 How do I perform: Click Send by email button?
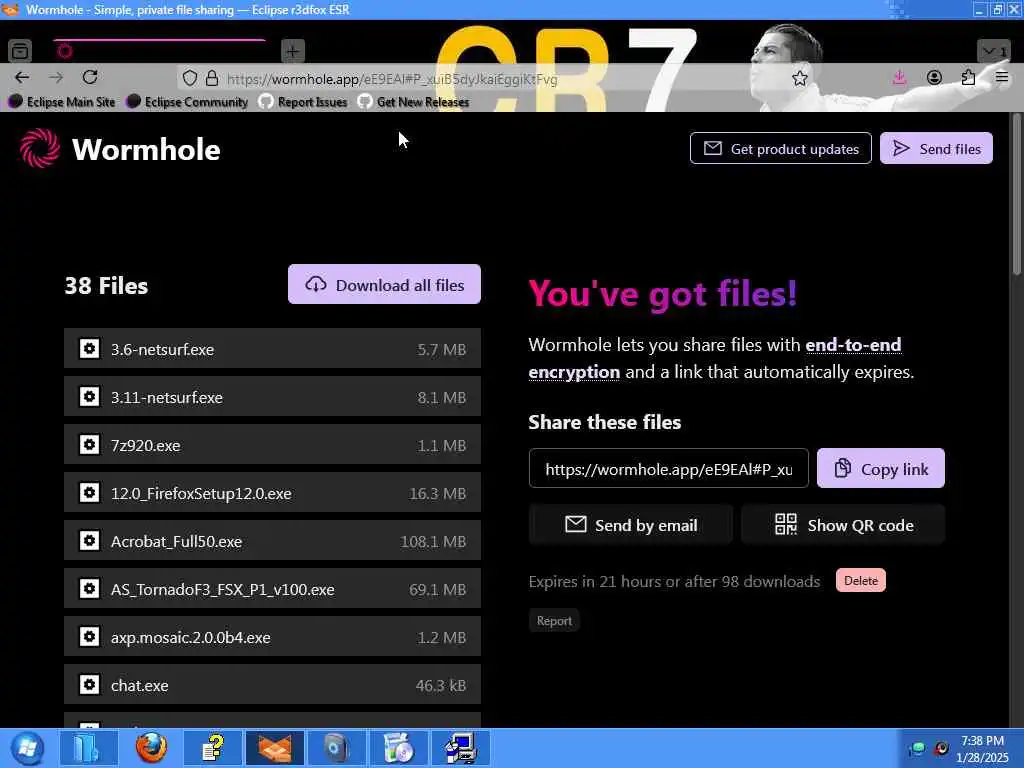[631, 524]
